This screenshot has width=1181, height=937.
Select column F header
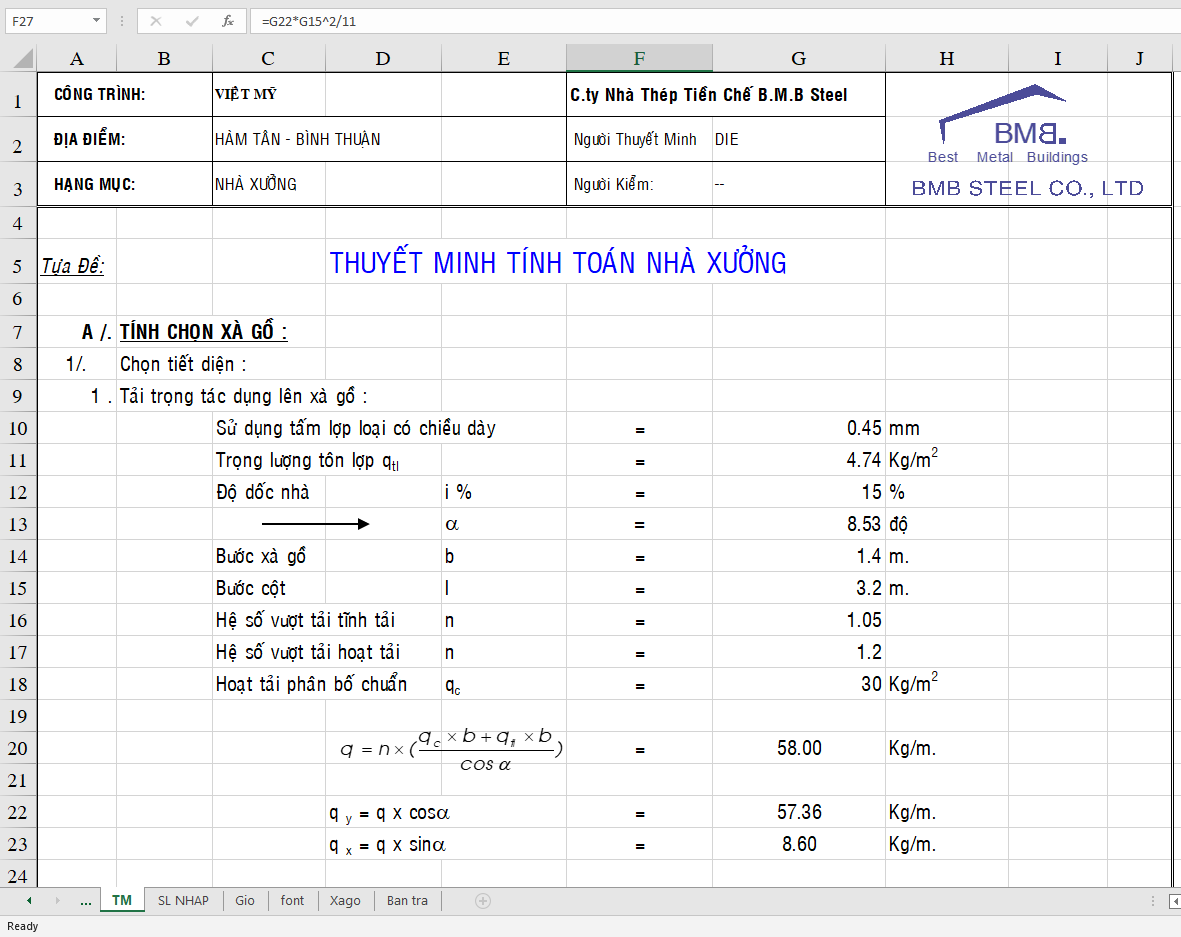click(x=639, y=59)
